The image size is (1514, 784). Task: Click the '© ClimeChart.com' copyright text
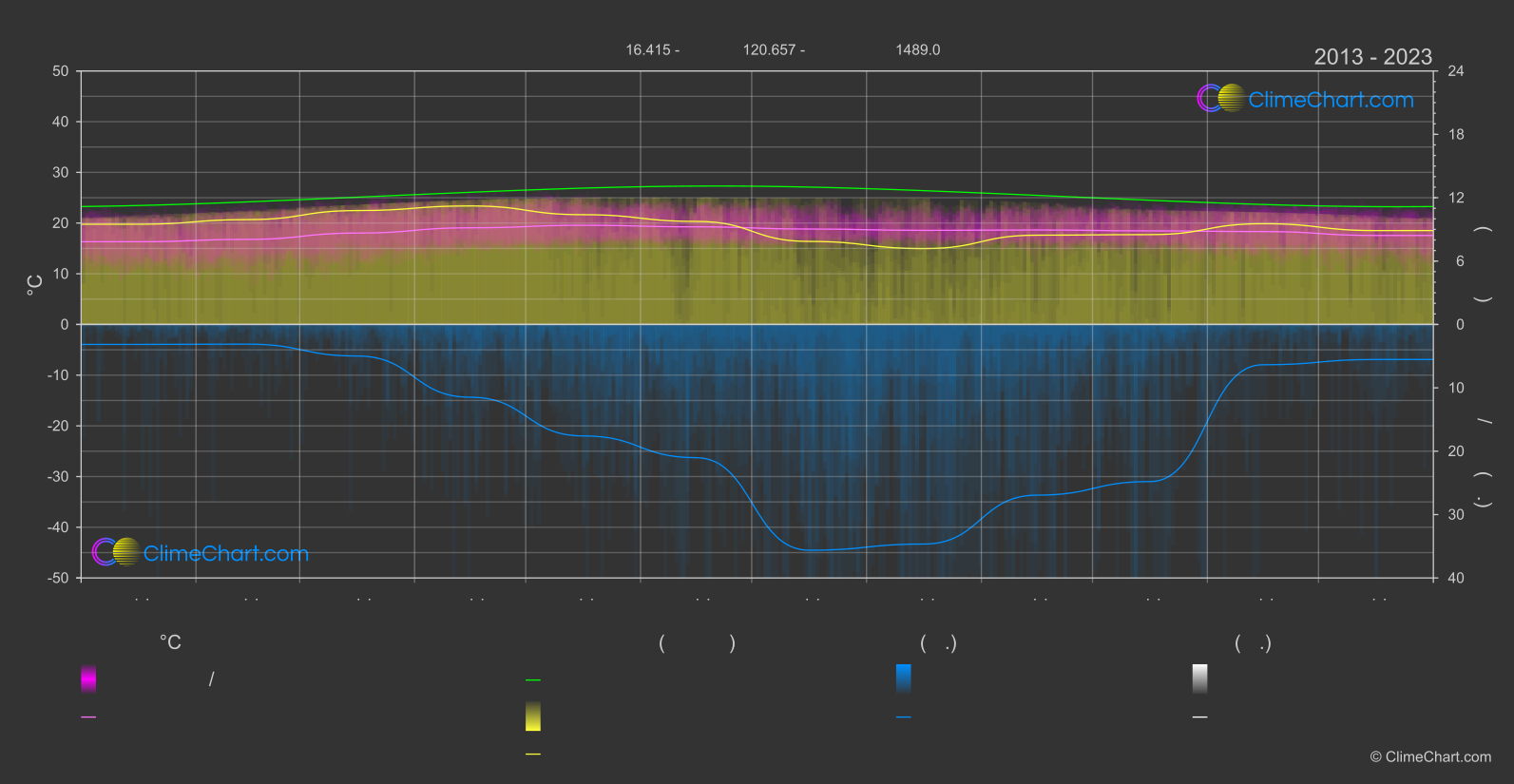[1430, 757]
